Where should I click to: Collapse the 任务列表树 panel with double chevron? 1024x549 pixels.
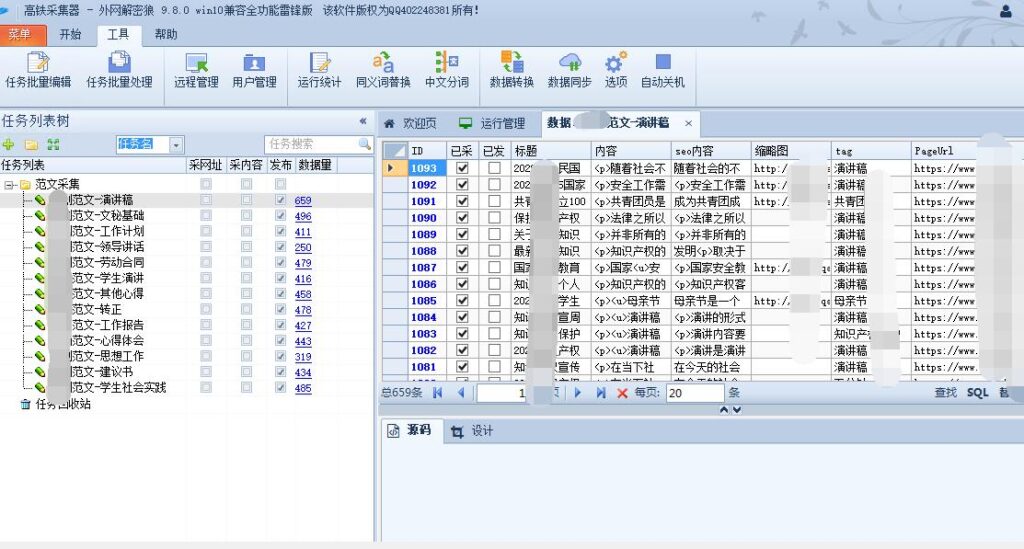point(362,121)
